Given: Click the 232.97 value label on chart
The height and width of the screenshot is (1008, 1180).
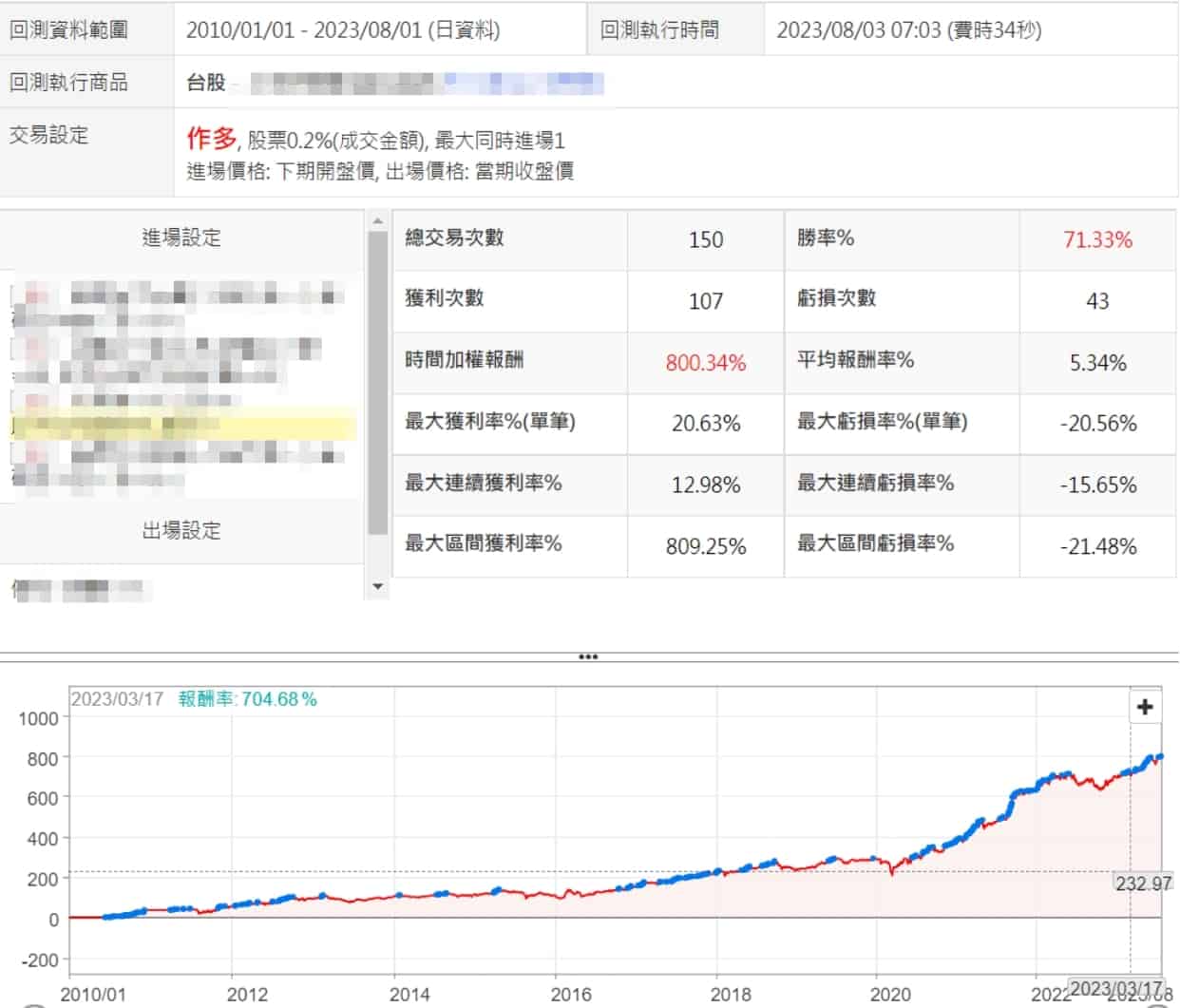Looking at the screenshot, I should pyautogui.click(x=1143, y=883).
